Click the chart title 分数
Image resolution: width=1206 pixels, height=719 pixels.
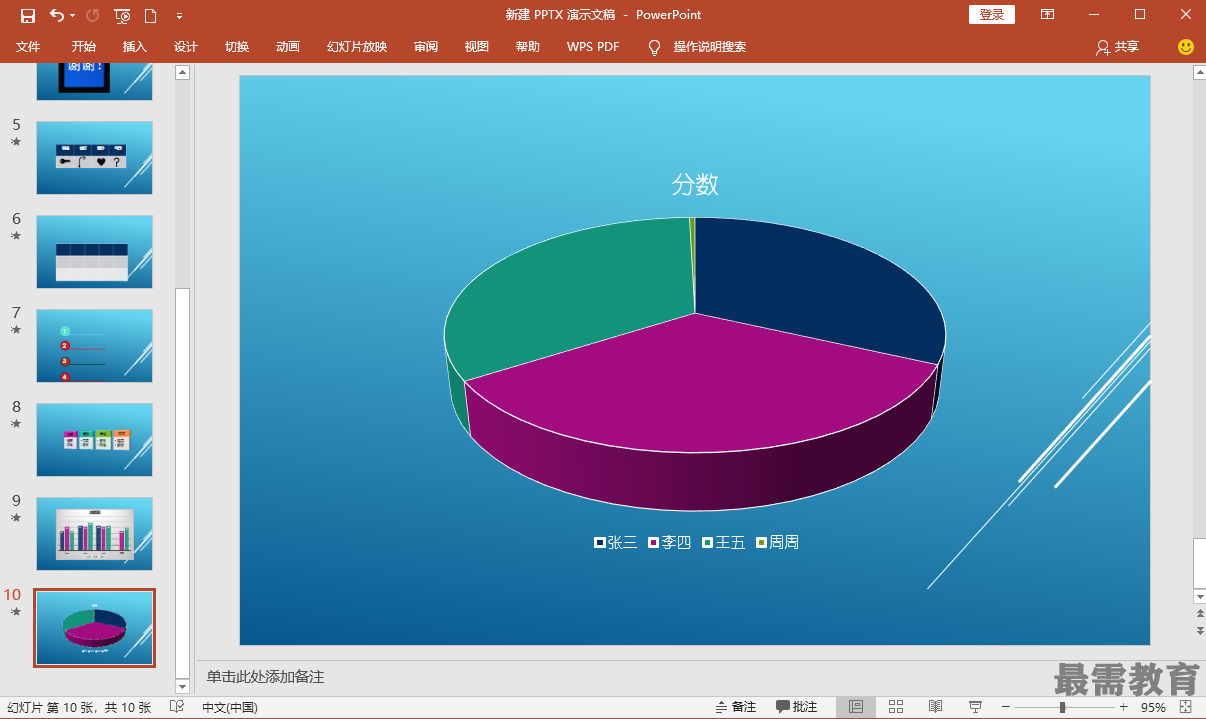click(695, 185)
